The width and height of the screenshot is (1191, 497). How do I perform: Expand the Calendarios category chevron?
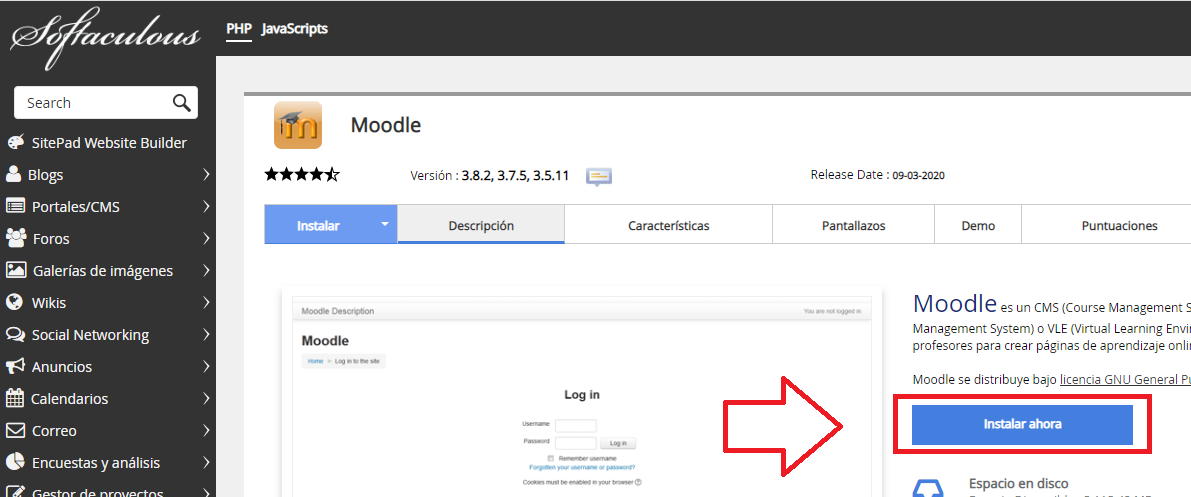[x=207, y=398]
